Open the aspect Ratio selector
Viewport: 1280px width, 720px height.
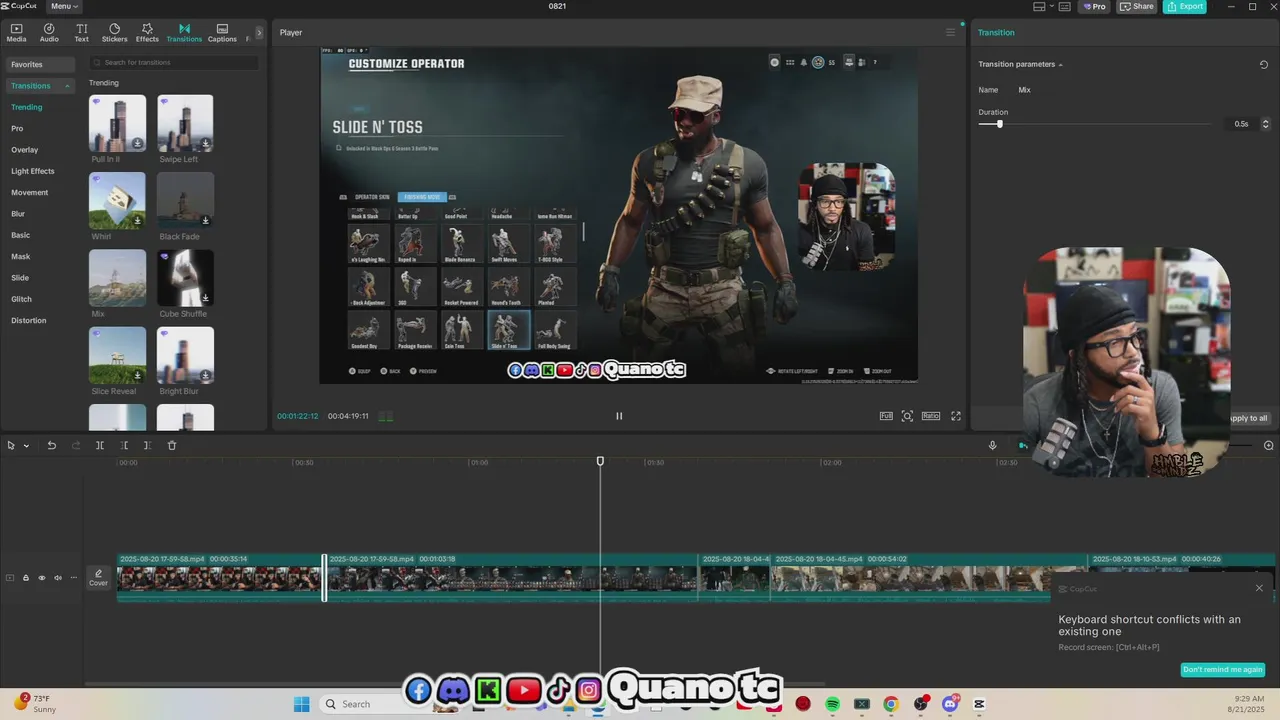click(931, 416)
